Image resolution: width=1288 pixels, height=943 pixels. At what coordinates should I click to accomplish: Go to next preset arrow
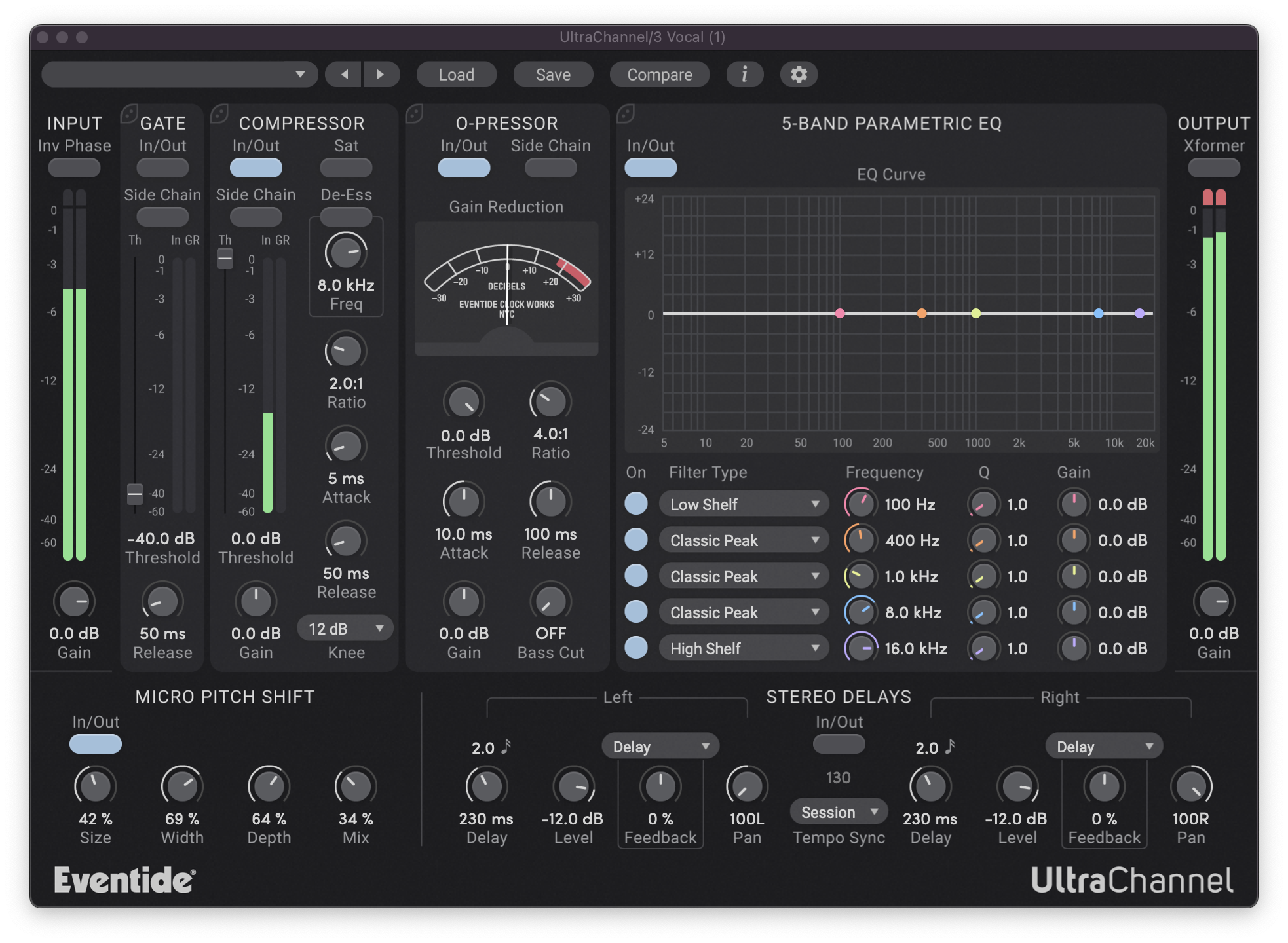tap(381, 75)
